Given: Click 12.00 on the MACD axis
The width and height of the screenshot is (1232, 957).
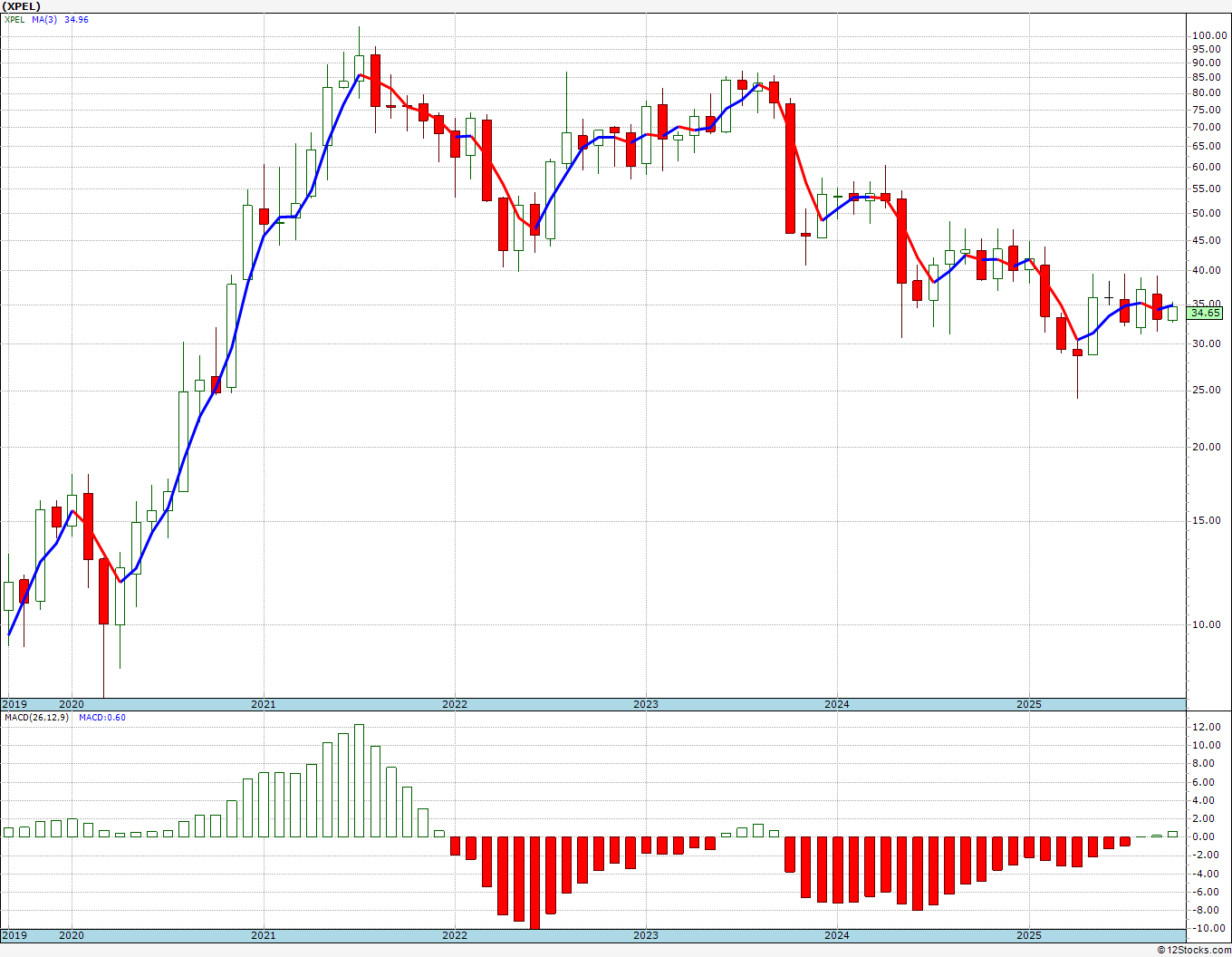Looking at the screenshot, I should pyautogui.click(x=1208, y=728).
